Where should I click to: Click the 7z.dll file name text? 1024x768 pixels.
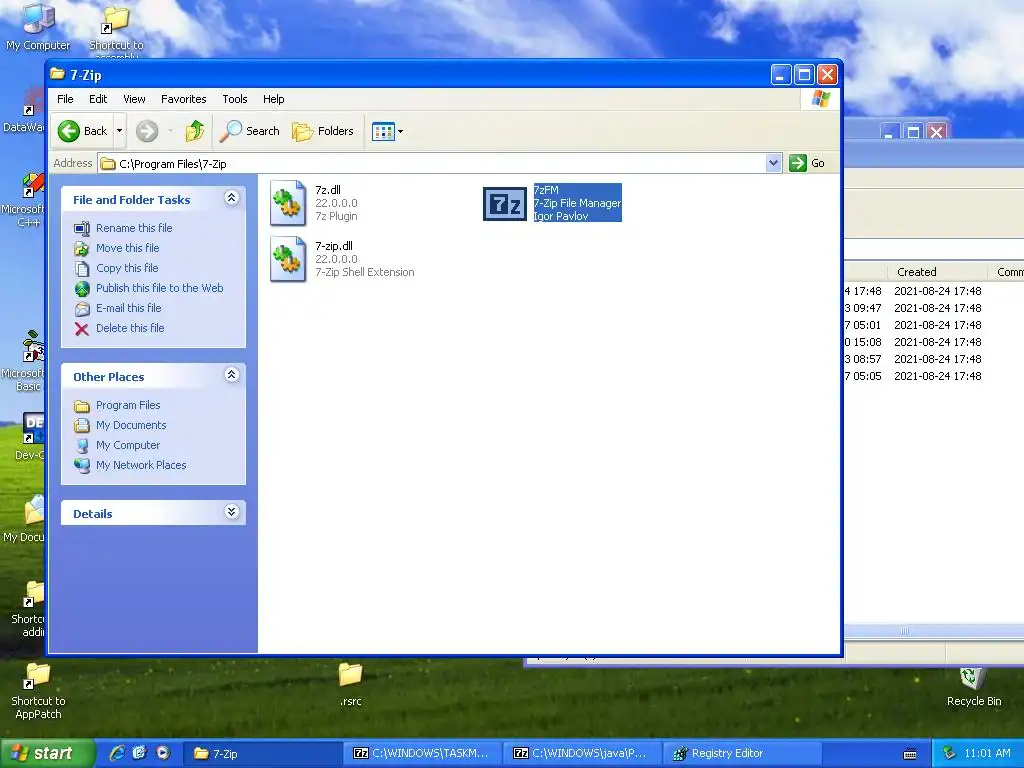[328, 190]
